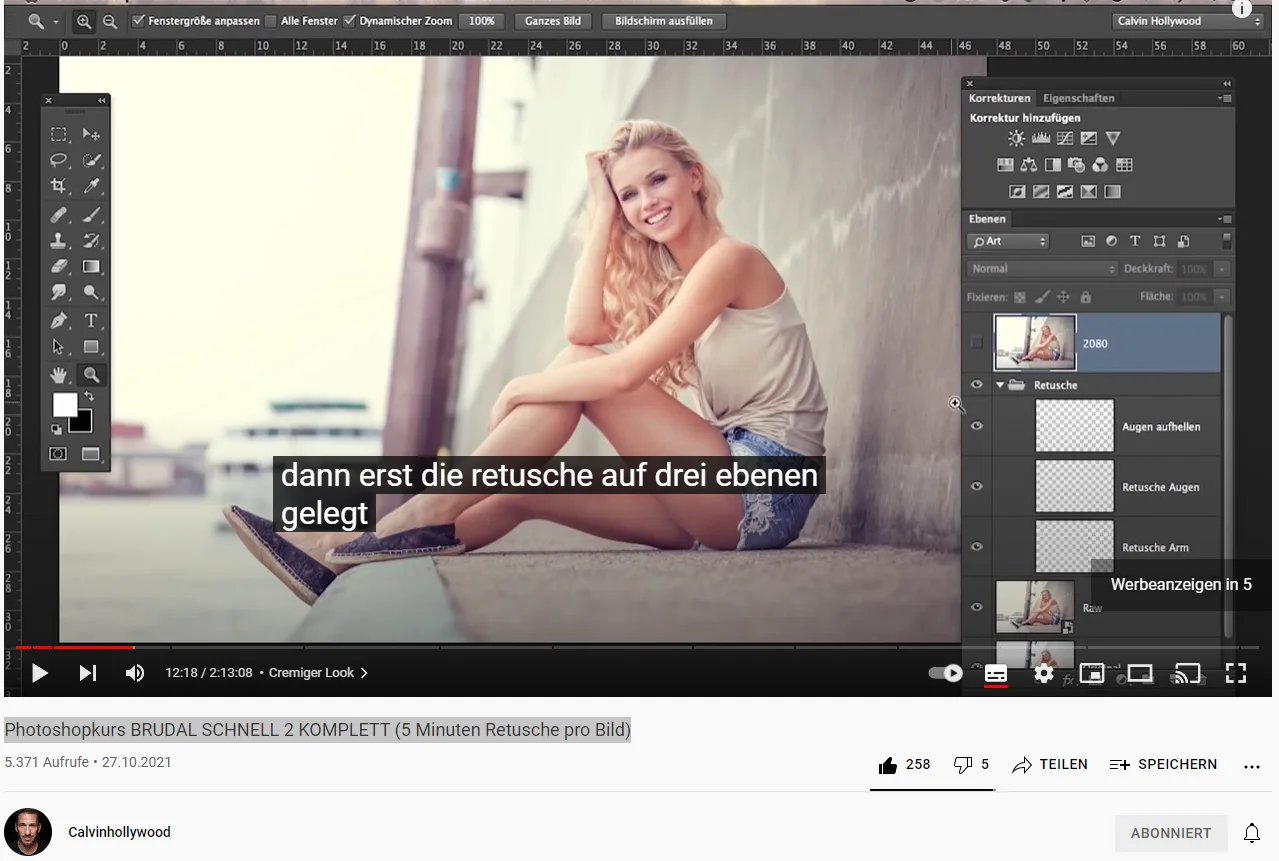Image resolution: width=1279 pixels, height=861 pixels.
Task: Collapse the Retusche layer group
Action: click(x=1000, y=384)
